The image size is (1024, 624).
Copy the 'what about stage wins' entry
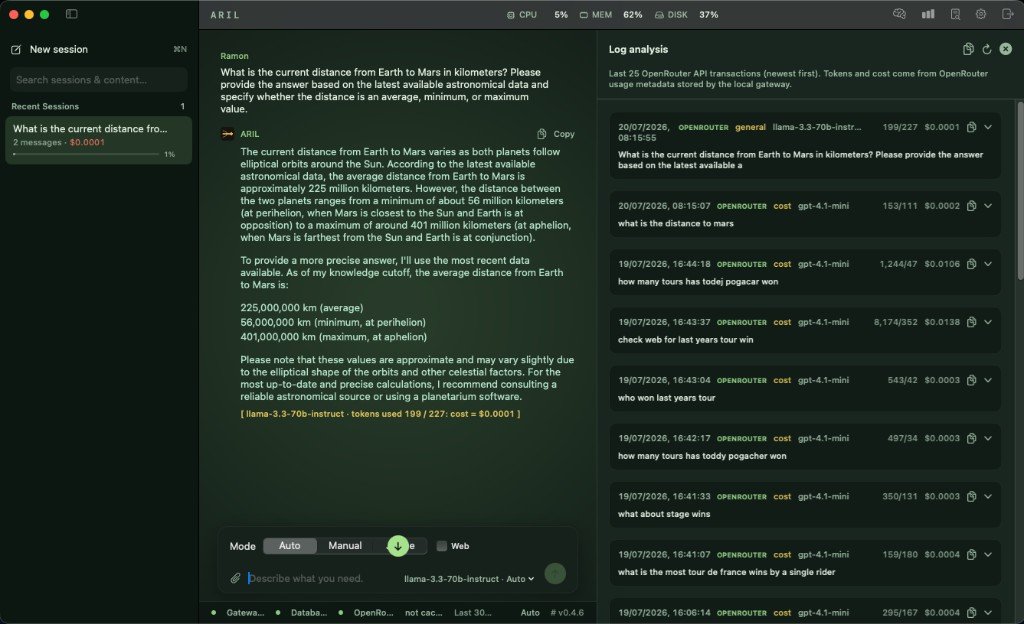[972, 496]
